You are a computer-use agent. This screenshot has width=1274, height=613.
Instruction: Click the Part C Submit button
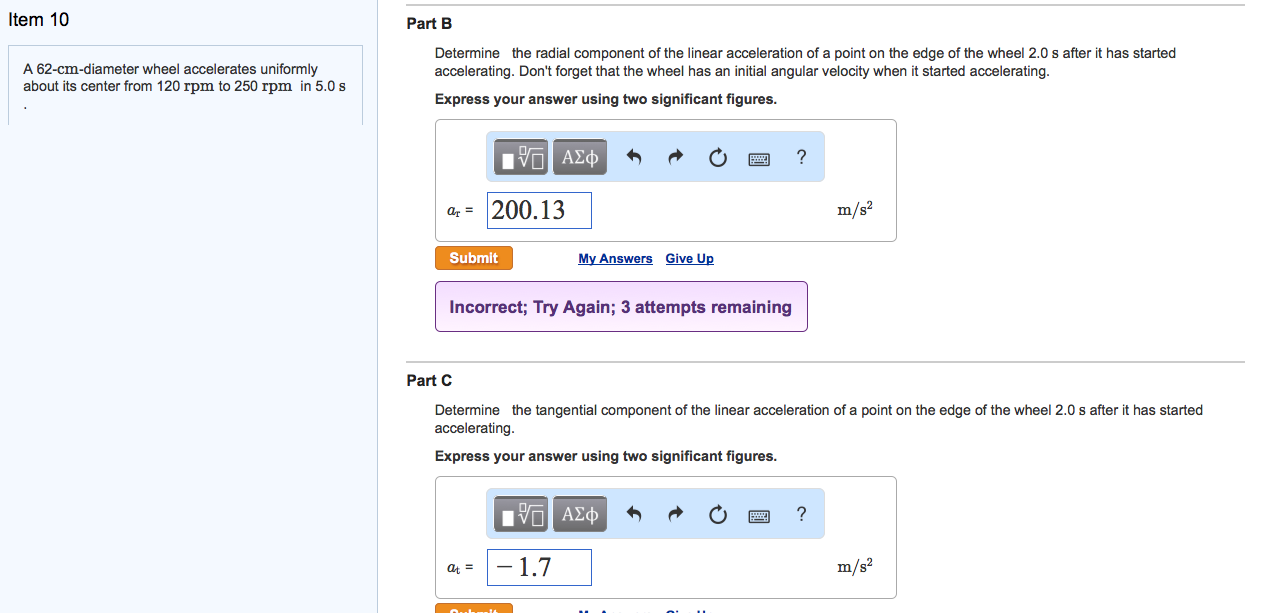click(474, 608)
